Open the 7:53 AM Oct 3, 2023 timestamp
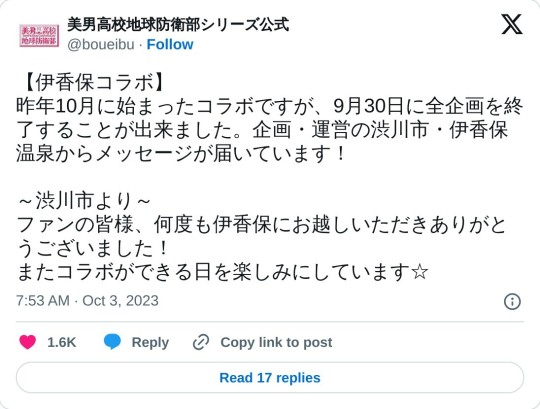 87,301
